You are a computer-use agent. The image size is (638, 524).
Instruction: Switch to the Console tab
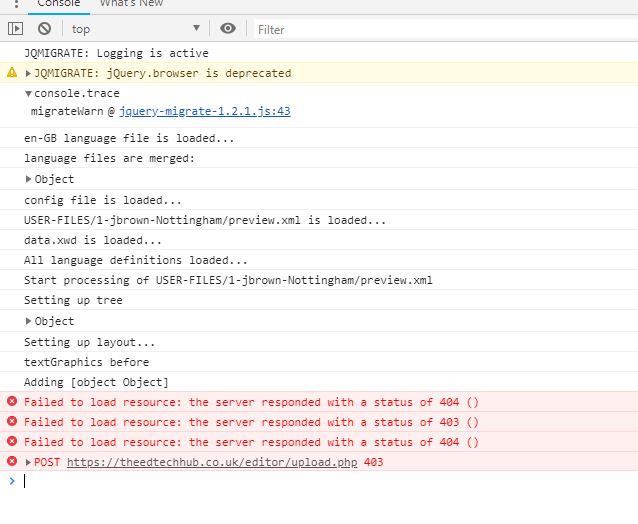[59, 4]
